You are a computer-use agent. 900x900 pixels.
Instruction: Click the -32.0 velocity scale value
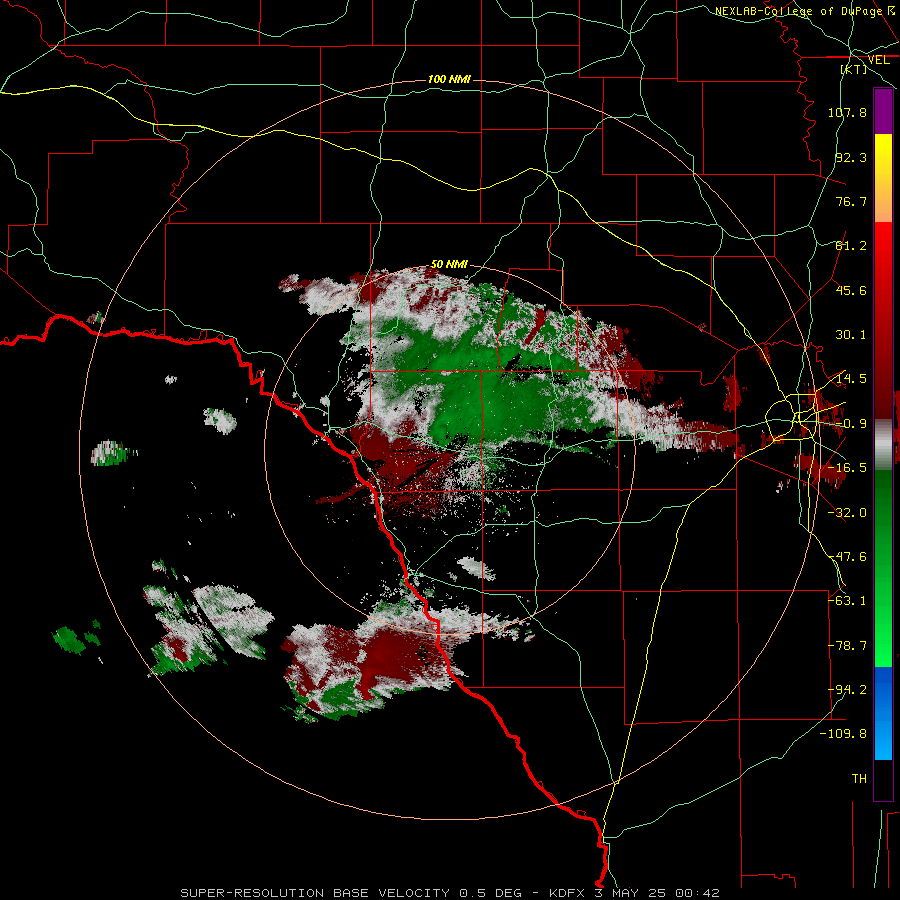847,513
